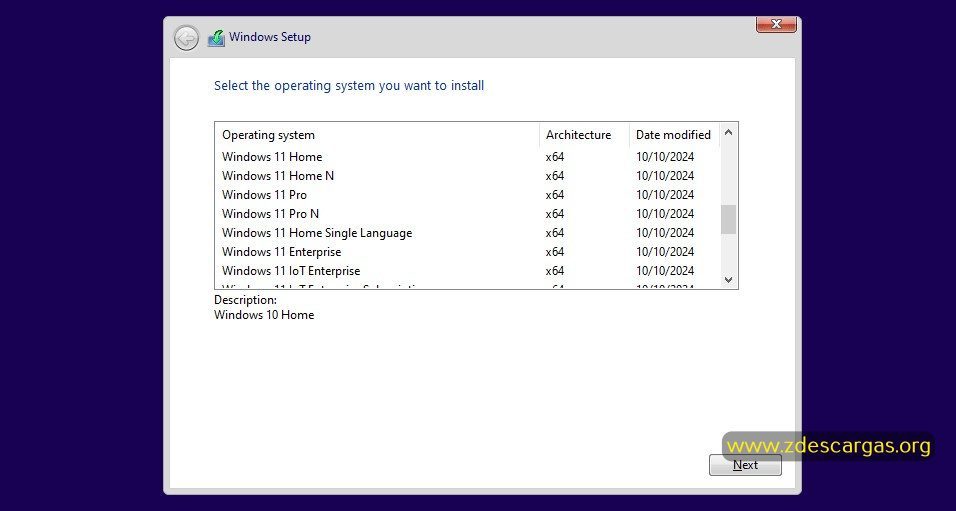
Task: Click date 10/10/2024 in Windows 11 Enterprise row
Action: (x=665, y=251)
